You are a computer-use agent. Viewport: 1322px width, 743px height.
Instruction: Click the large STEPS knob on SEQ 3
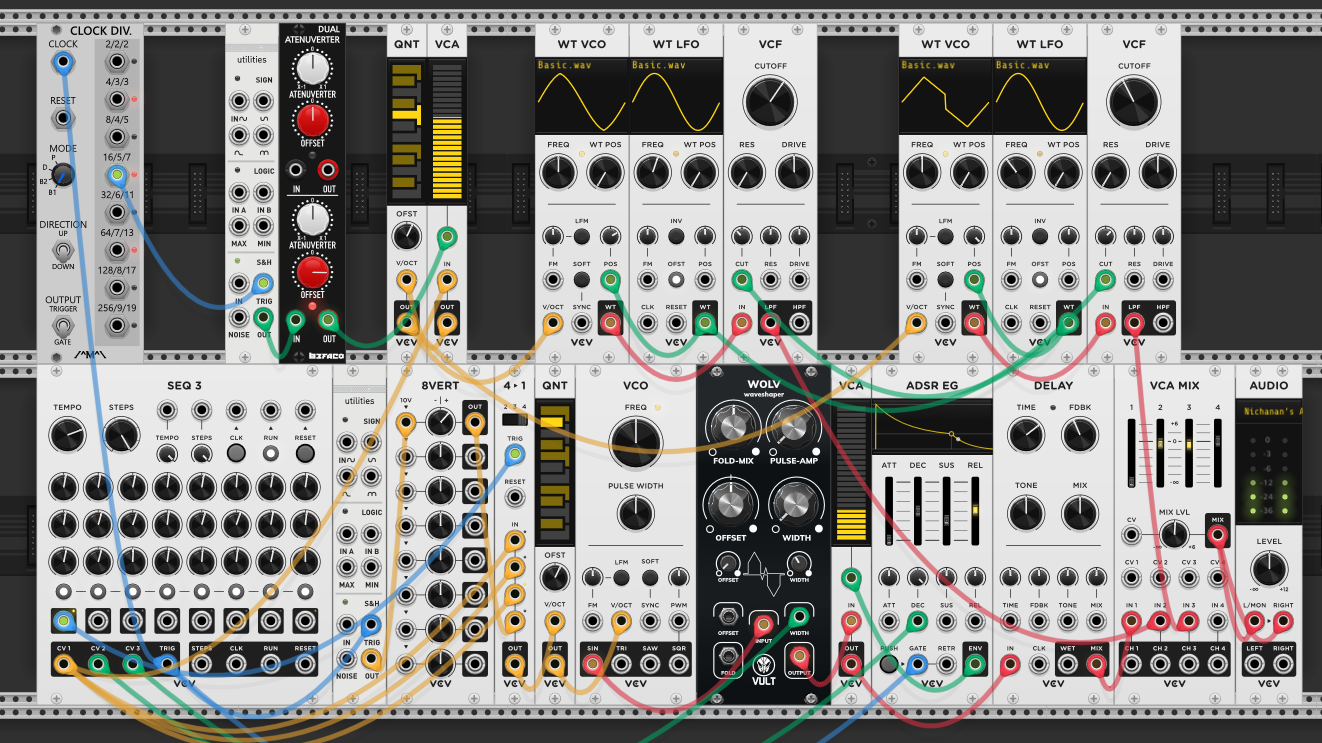tap(120, 435)
